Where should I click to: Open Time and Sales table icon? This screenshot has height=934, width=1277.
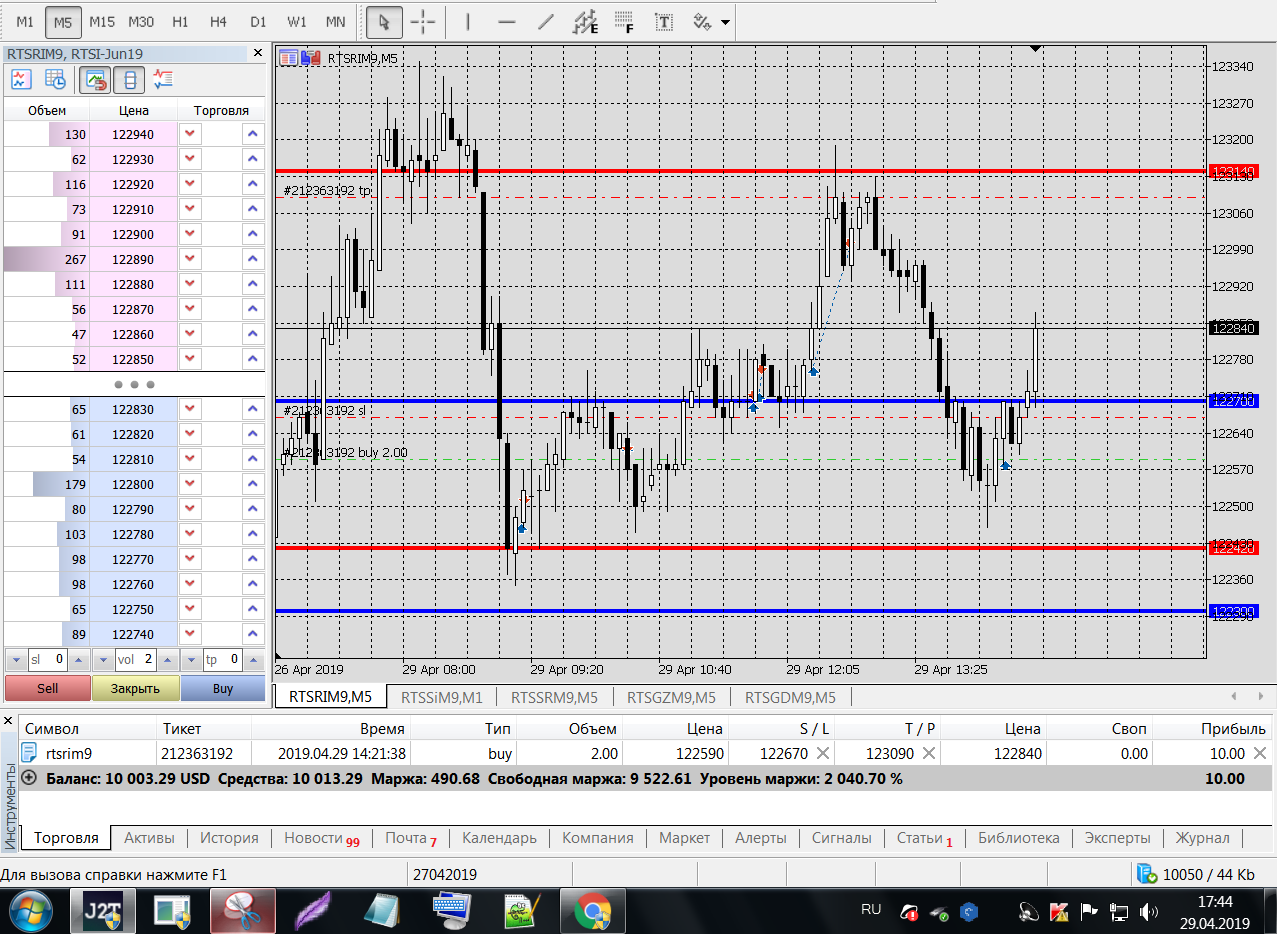(x=54, y=80)
